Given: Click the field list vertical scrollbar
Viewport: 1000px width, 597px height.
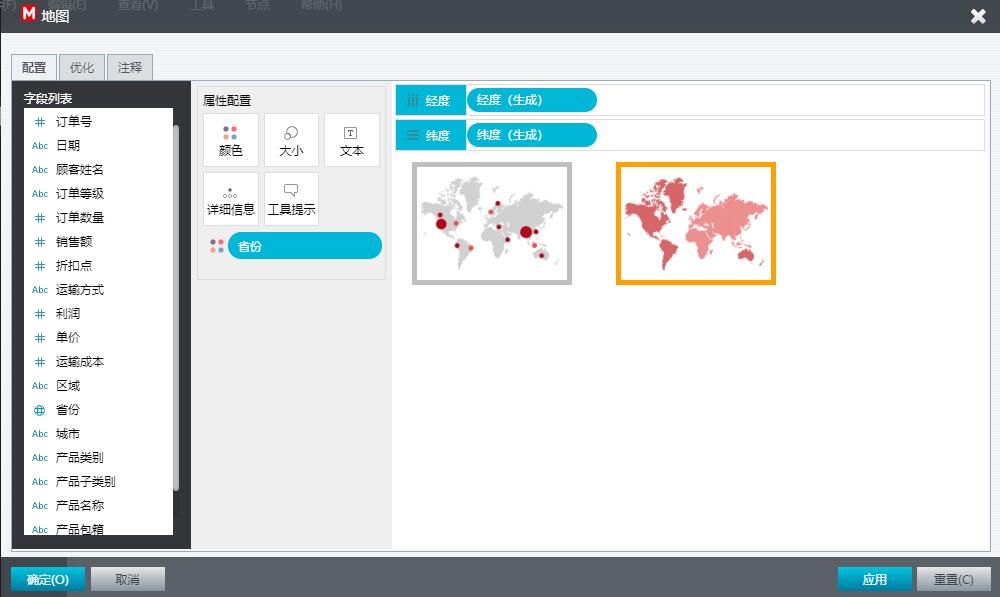Looking at the screenshot, I should click(x=176, y=308).
